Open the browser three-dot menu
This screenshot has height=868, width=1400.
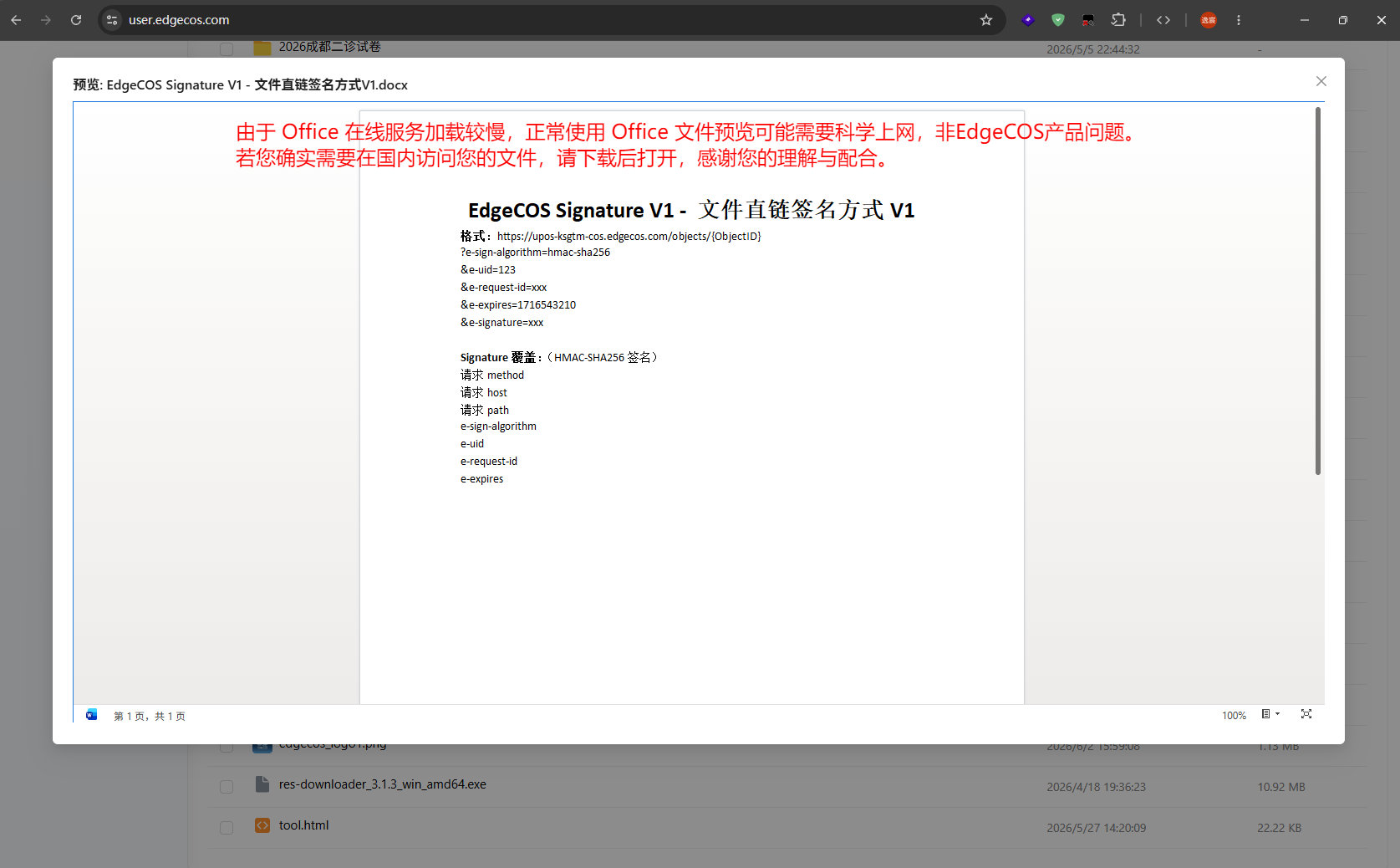click(x=1239, y=20)
